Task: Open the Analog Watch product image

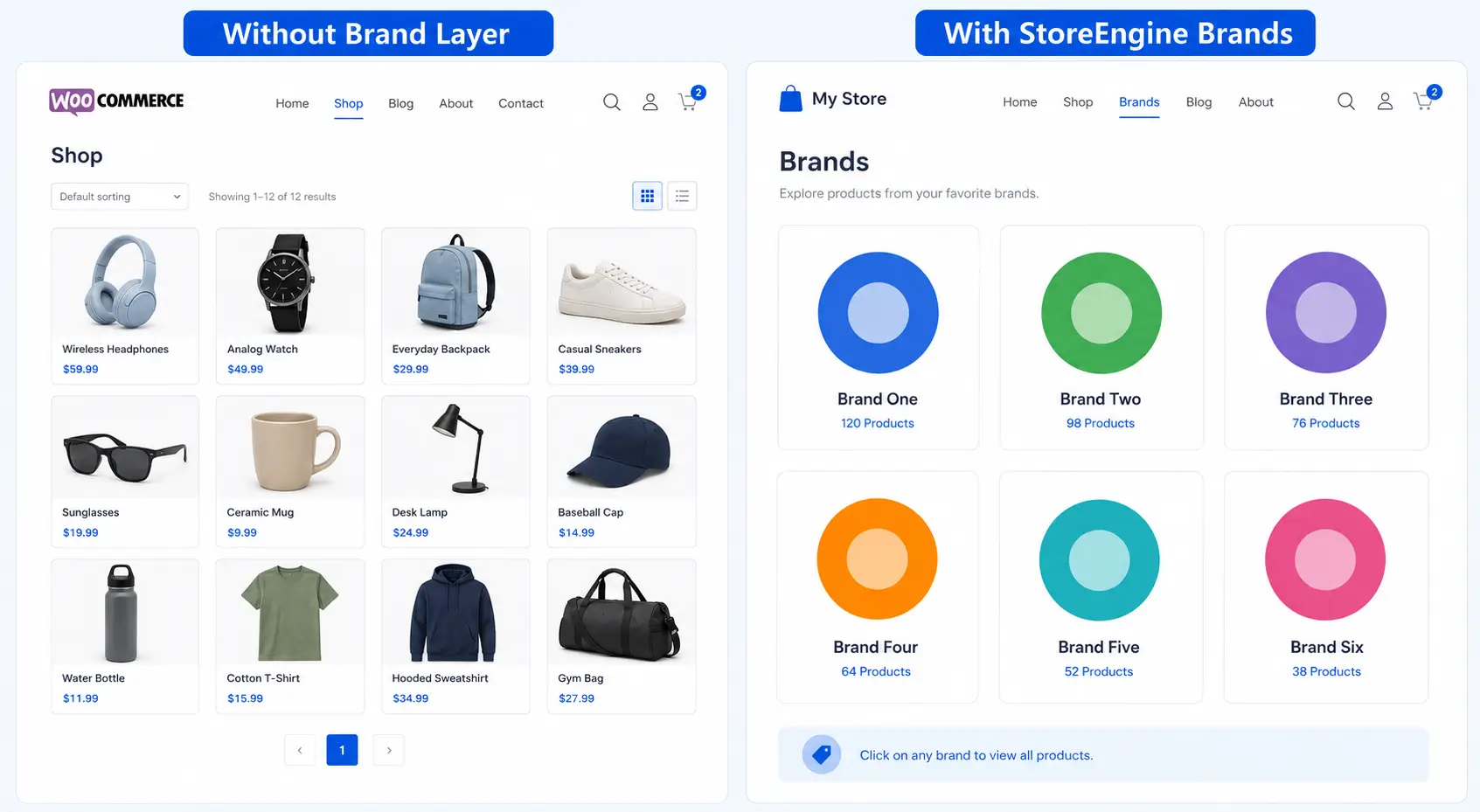Action: pyautogui.click(x=290, y=282)
